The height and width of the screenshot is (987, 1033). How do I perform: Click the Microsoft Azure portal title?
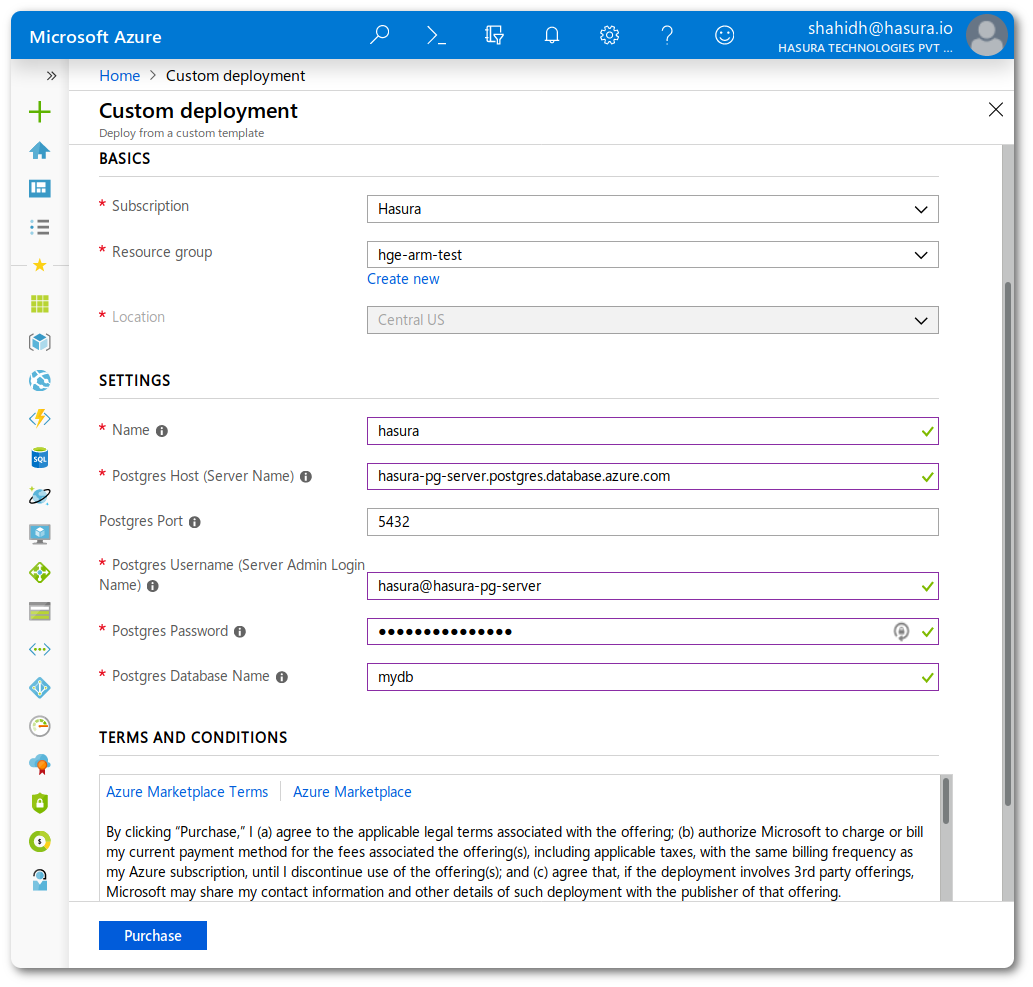coord(96,37)
